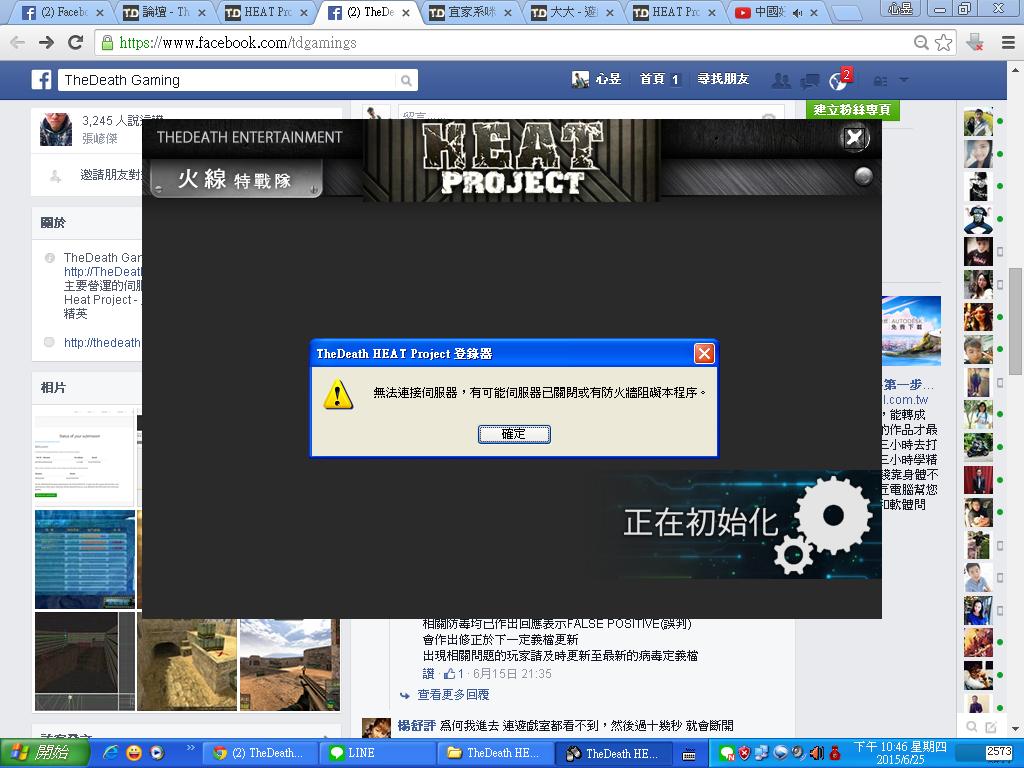The image size is (1024, 768).
Task: Click the chat sidebar compose icon
Action: [991, 726]
